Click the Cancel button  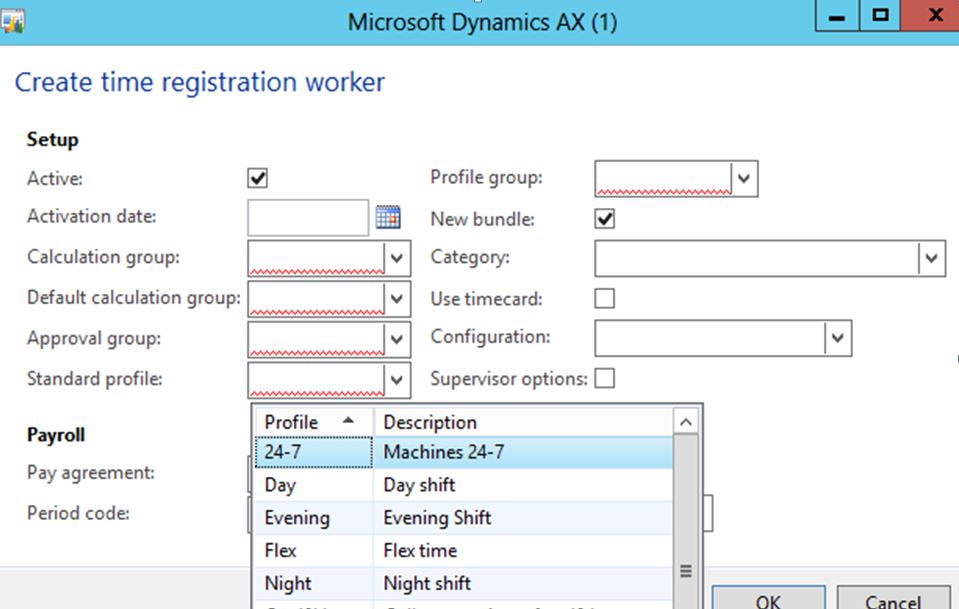[892, 600]
